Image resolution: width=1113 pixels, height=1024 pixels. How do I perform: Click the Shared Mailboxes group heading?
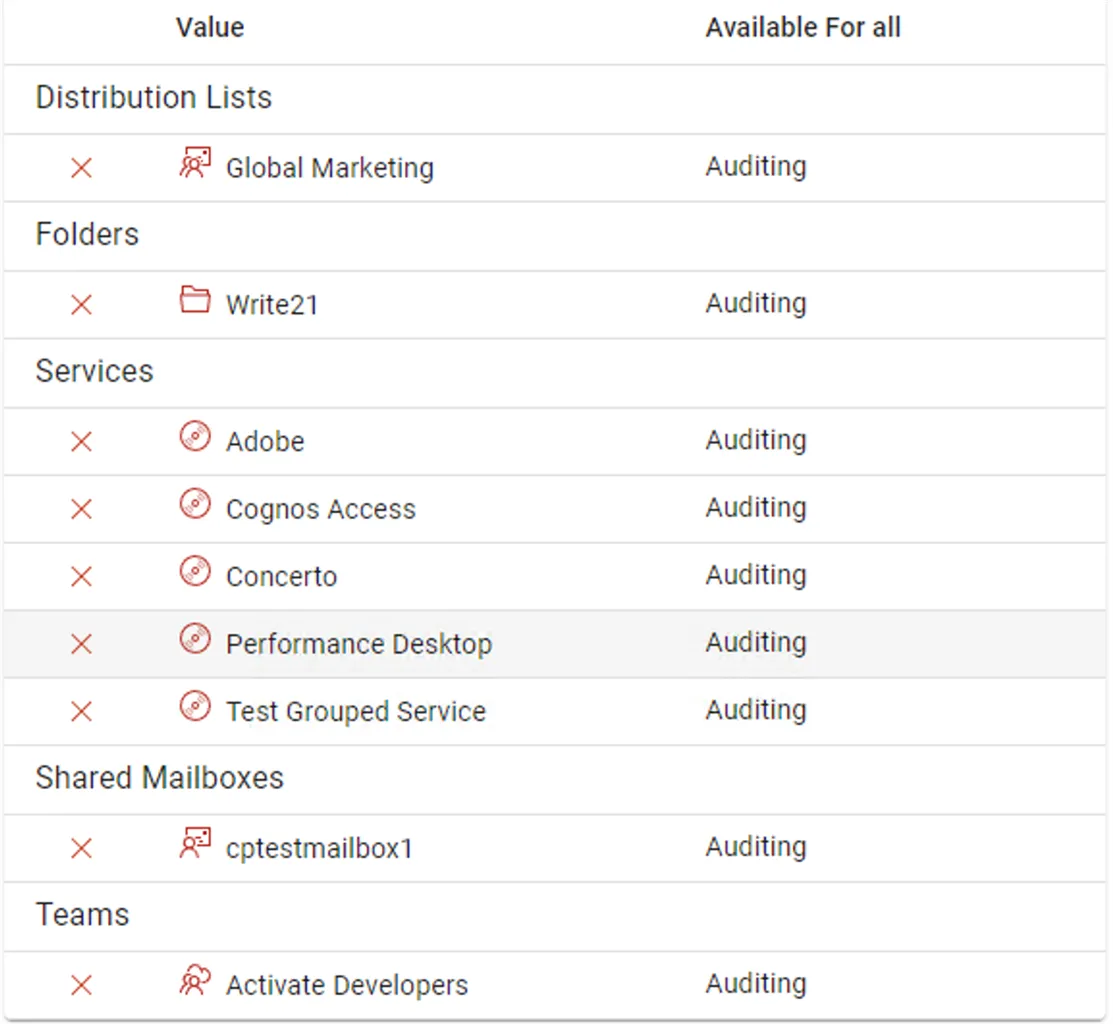(x=160, y=778)
